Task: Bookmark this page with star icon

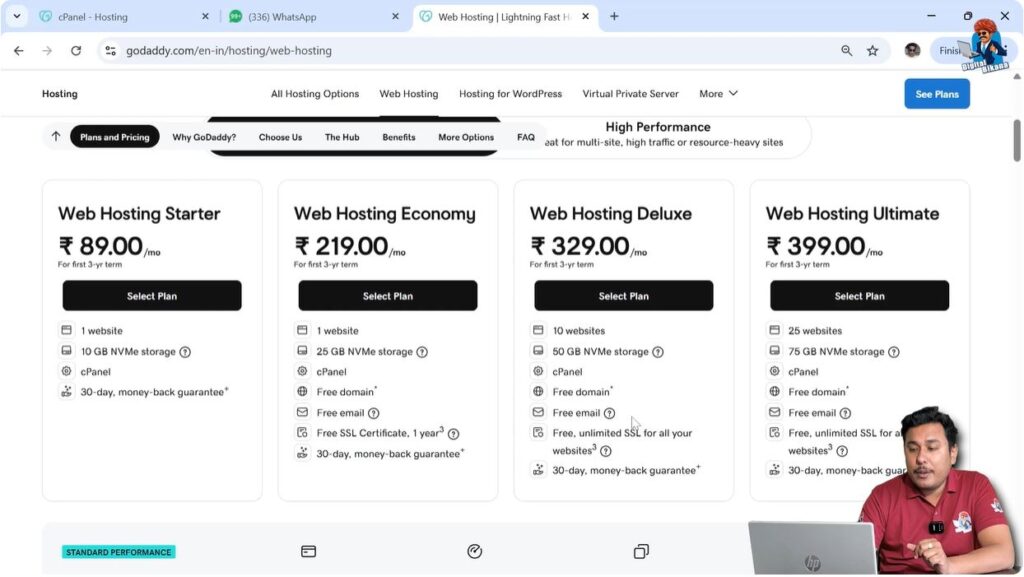Action: click(872, 50)
